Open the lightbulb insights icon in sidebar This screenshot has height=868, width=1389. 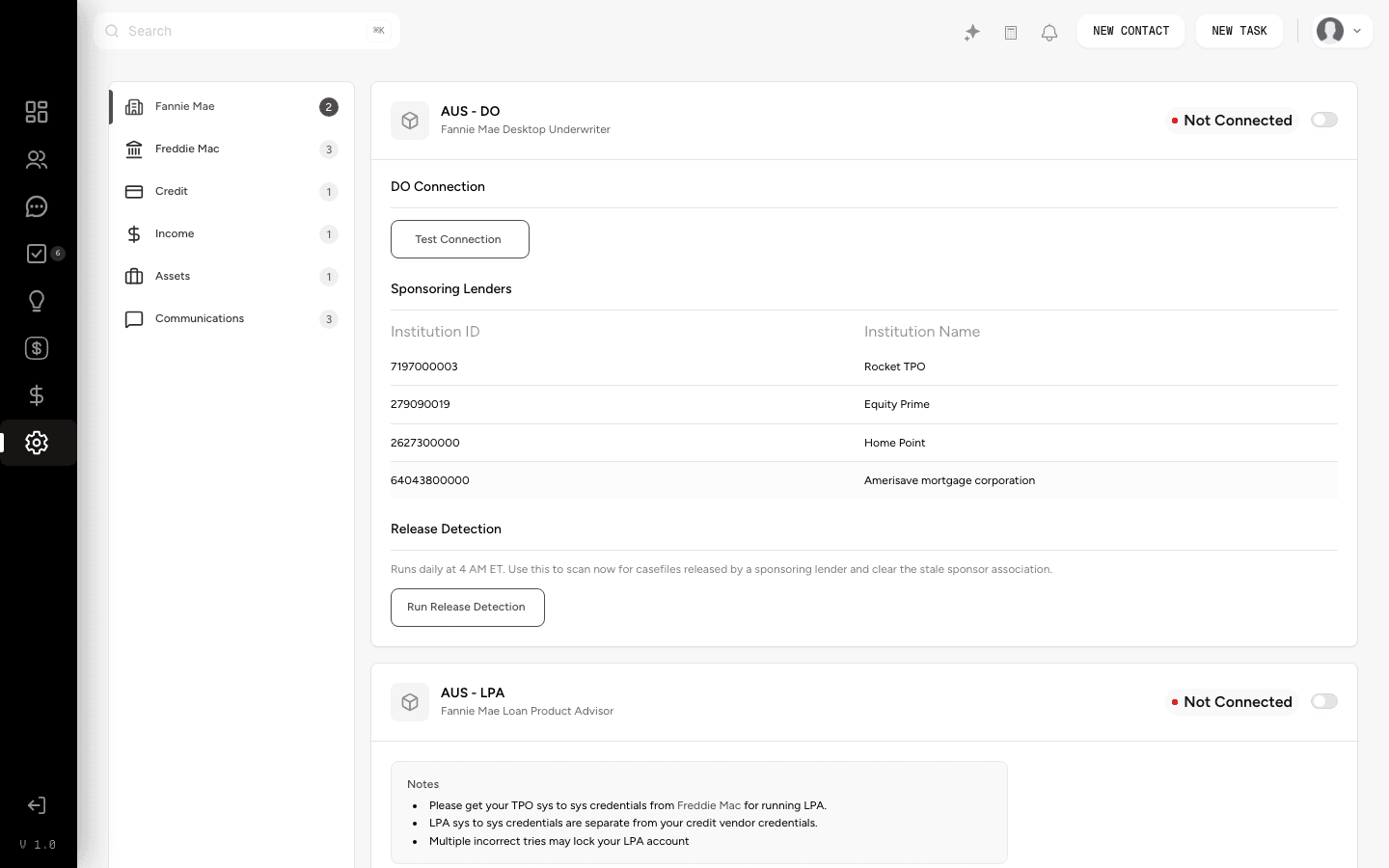(37, 301)
